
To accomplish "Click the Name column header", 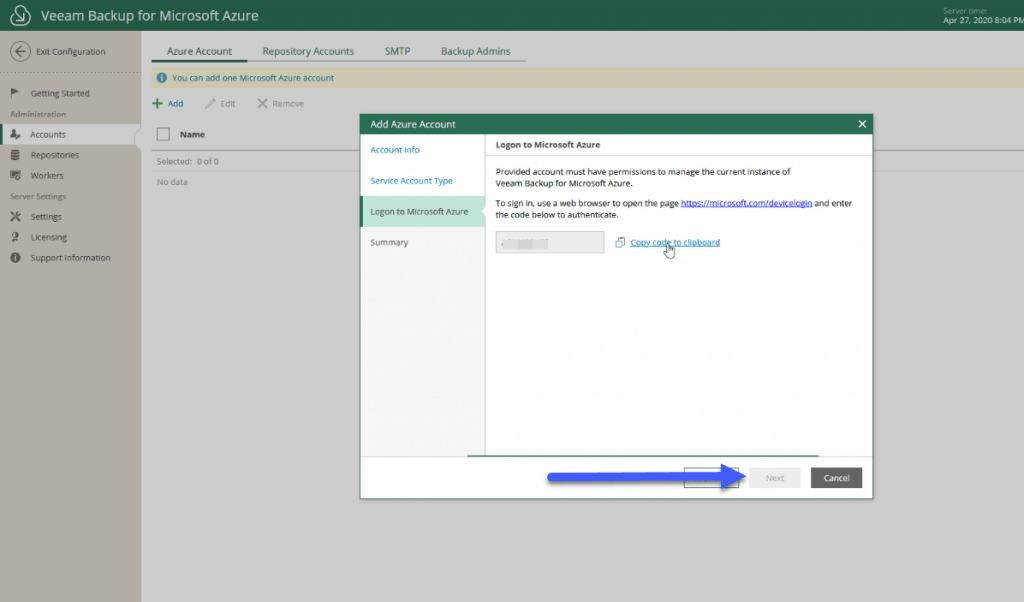I will (x=193, y=134).
